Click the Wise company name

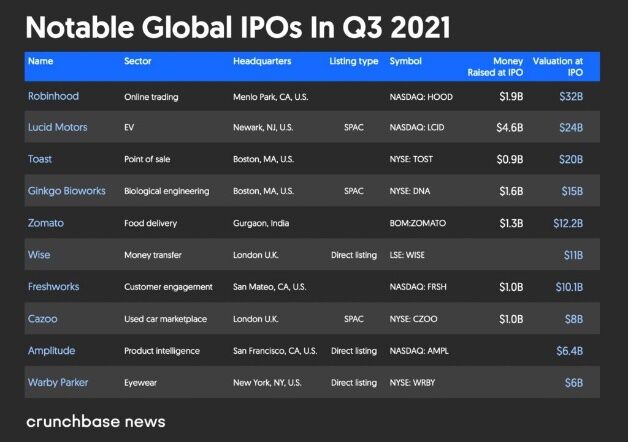39,255
